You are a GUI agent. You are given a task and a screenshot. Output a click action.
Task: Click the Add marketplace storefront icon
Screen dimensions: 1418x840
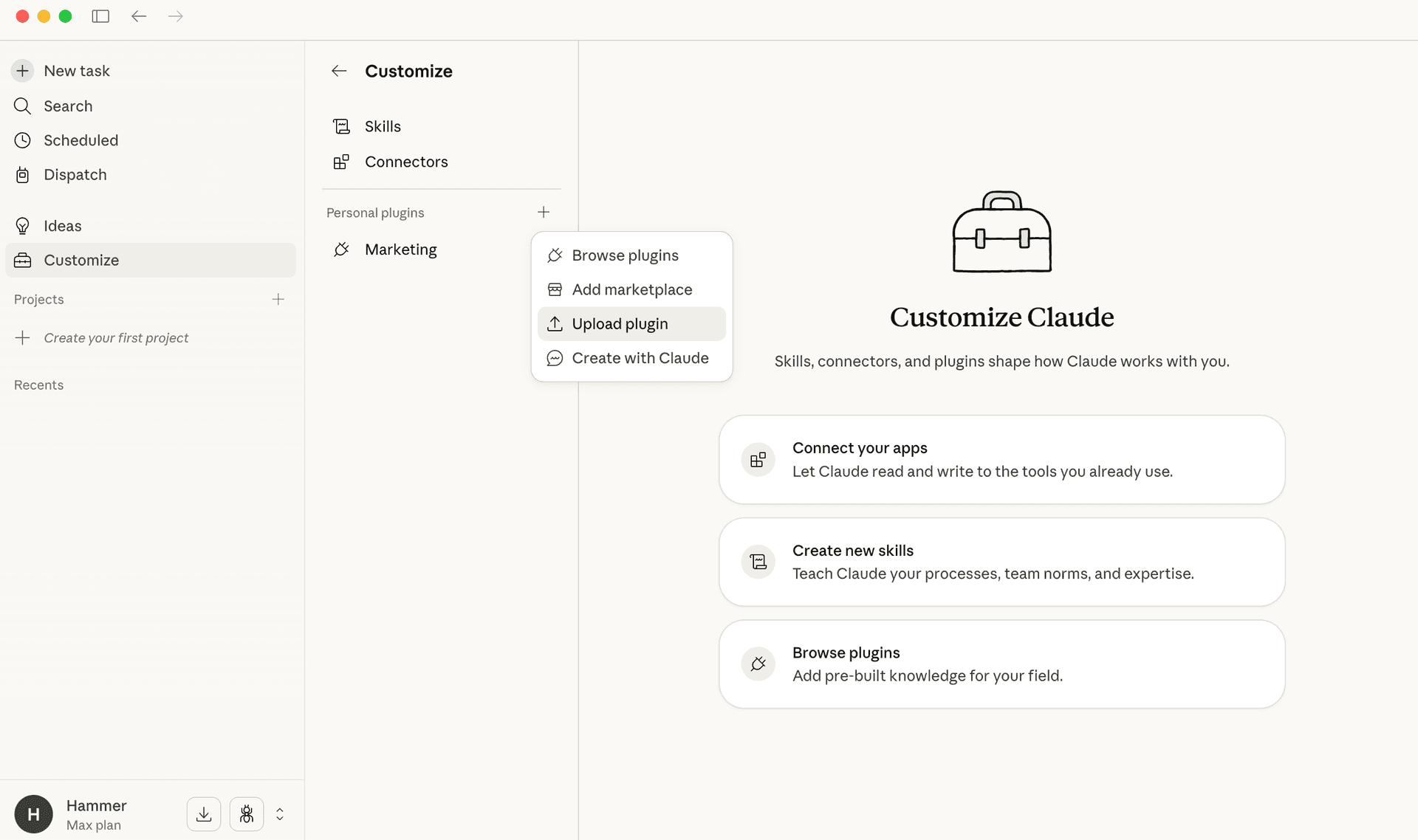555,289
